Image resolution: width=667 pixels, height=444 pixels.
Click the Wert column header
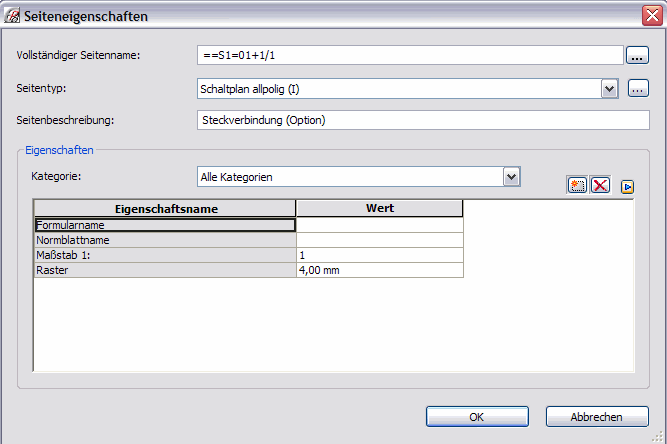click(379, 208)
